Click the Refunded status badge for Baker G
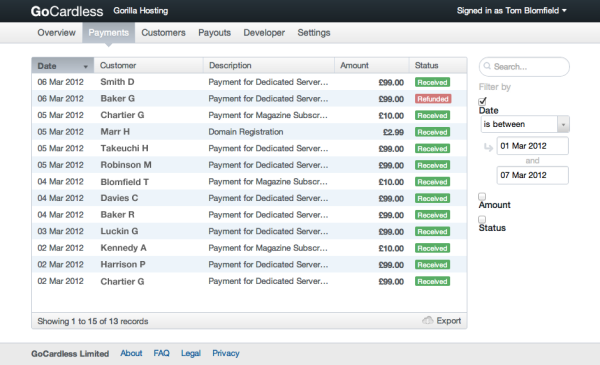The height and width of the screenshot is (365, 600). 433,99
